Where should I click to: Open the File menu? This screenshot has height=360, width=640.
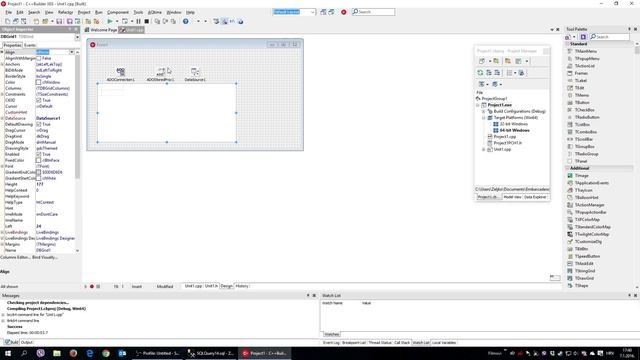[x=9, y=12]
